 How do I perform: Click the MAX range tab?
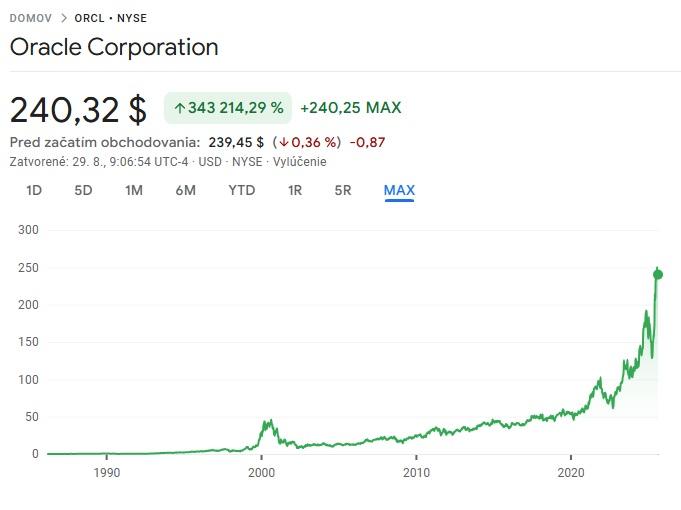399,190
